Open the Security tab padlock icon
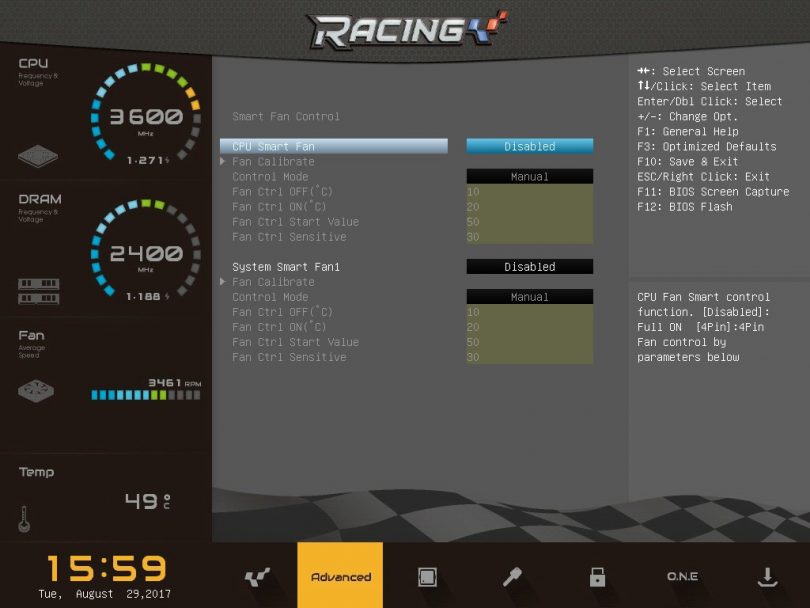The image size is (810, 608). tap(597, 577)
